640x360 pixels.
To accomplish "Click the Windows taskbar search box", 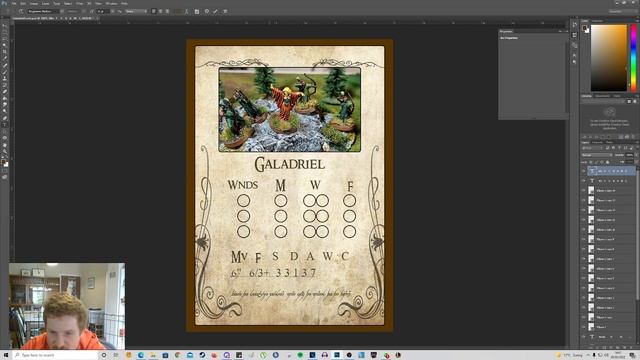I will 55,355.
